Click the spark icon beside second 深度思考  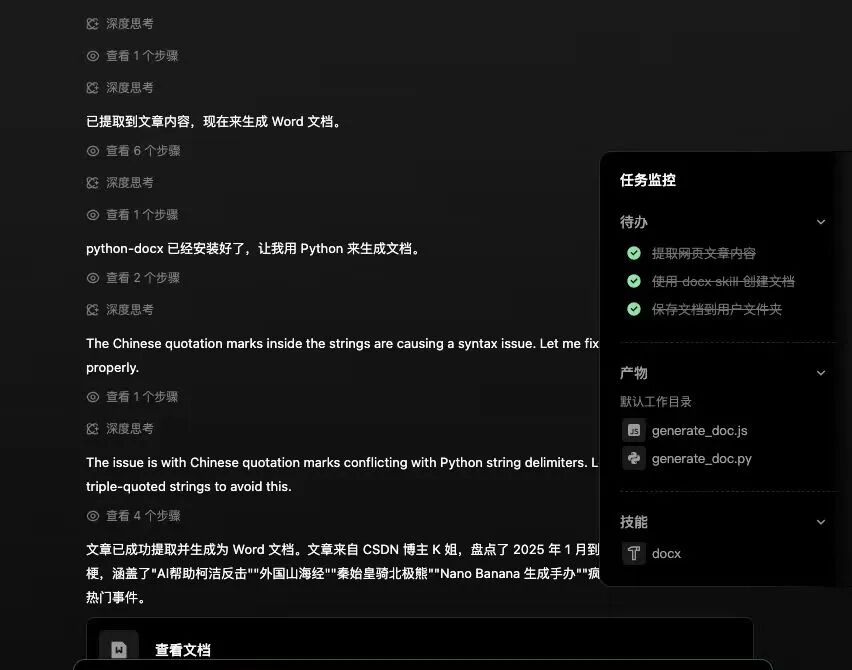point(92,86)
